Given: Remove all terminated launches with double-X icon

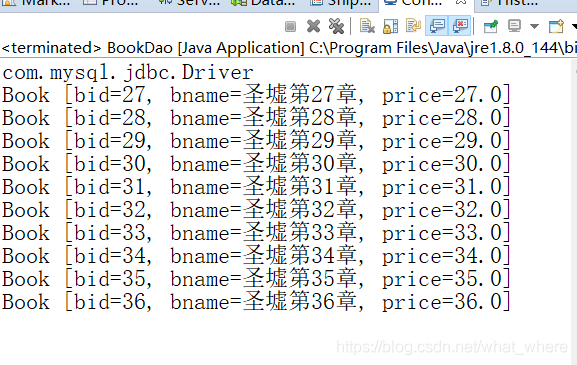Looking at the screenshot, I should coord(336,26).
